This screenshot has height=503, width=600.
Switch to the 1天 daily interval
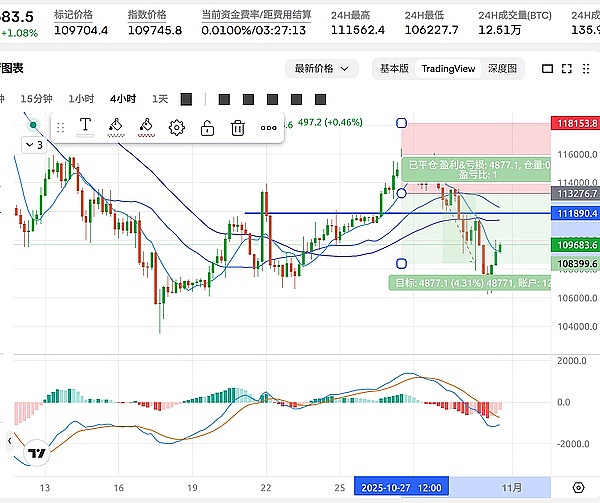(x=159, y=99)
